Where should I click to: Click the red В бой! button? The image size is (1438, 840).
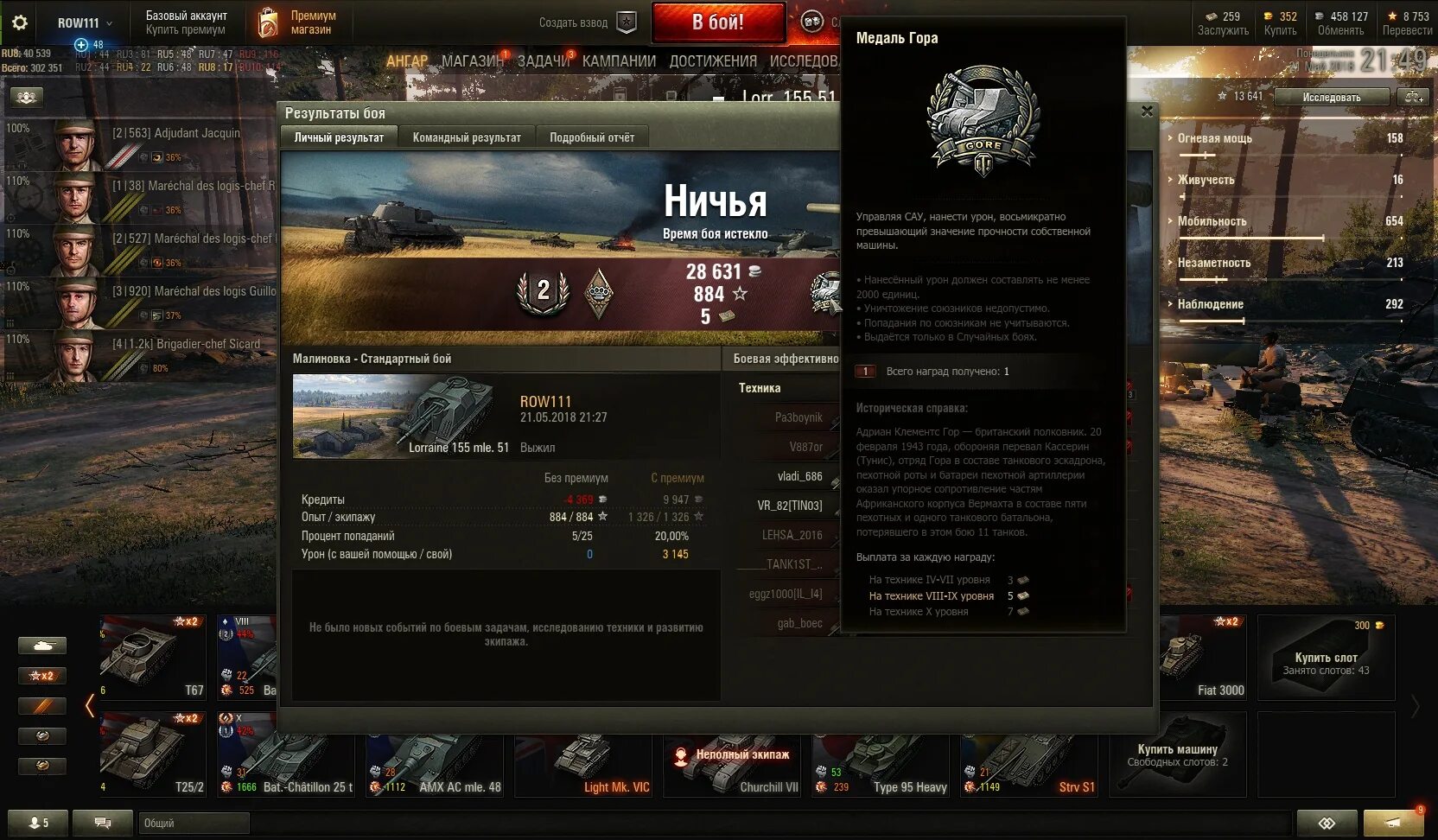(718, 22)
